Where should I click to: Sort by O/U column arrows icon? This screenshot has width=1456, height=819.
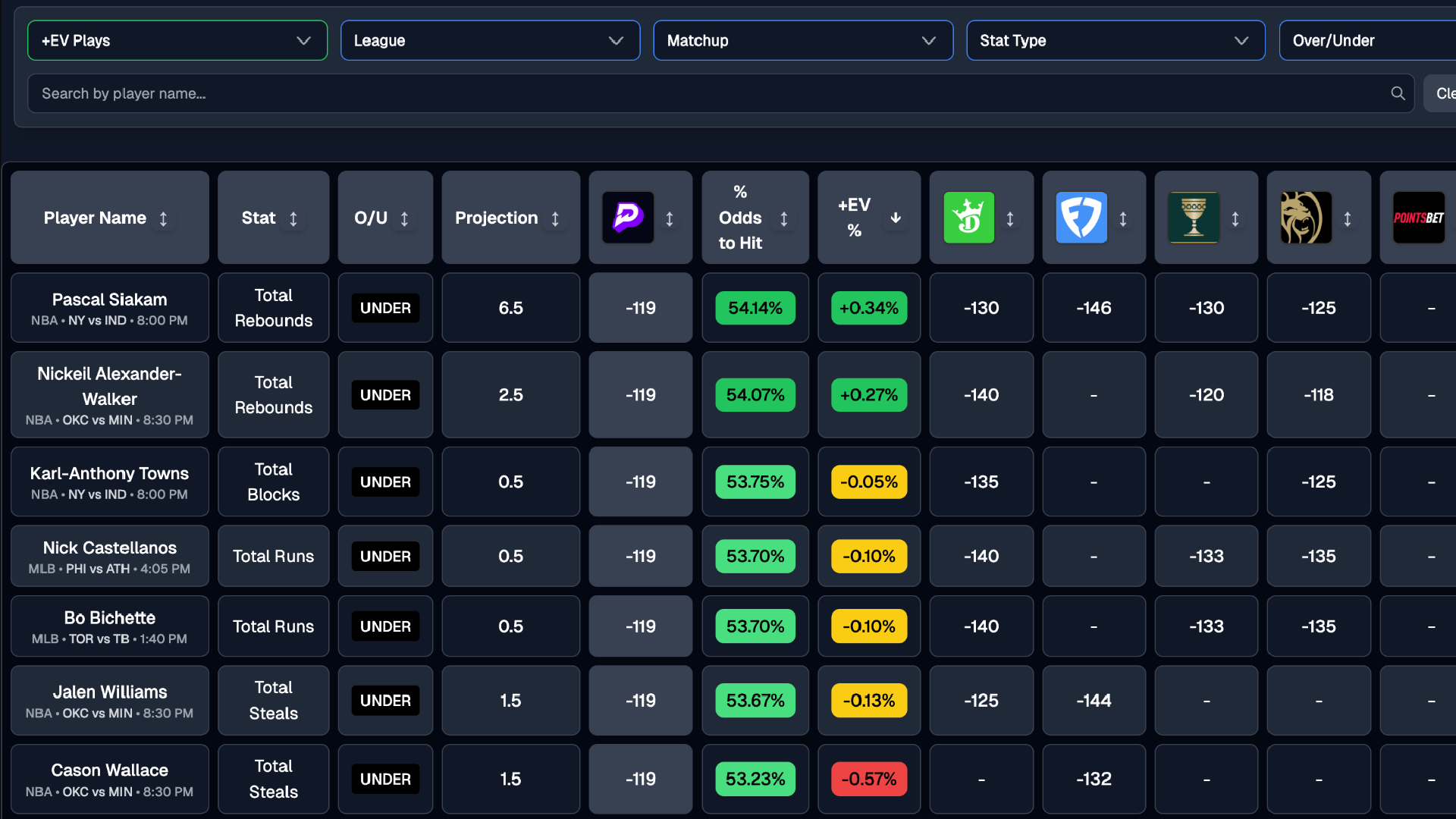pyautogui.click(x=404, y=218)
